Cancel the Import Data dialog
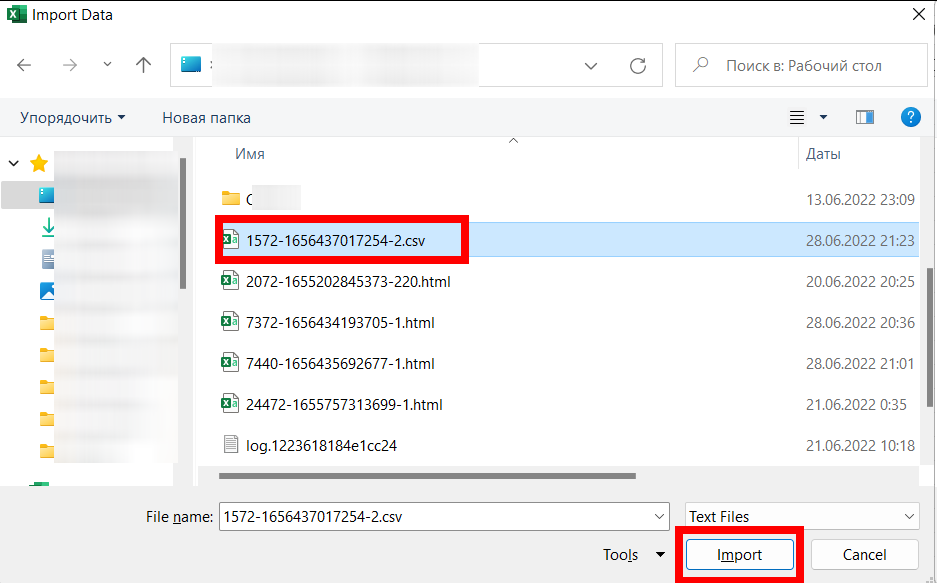Image resolution: width=937 pixels, height=583 pixels. pyautogui.click(x=864, y=554)
